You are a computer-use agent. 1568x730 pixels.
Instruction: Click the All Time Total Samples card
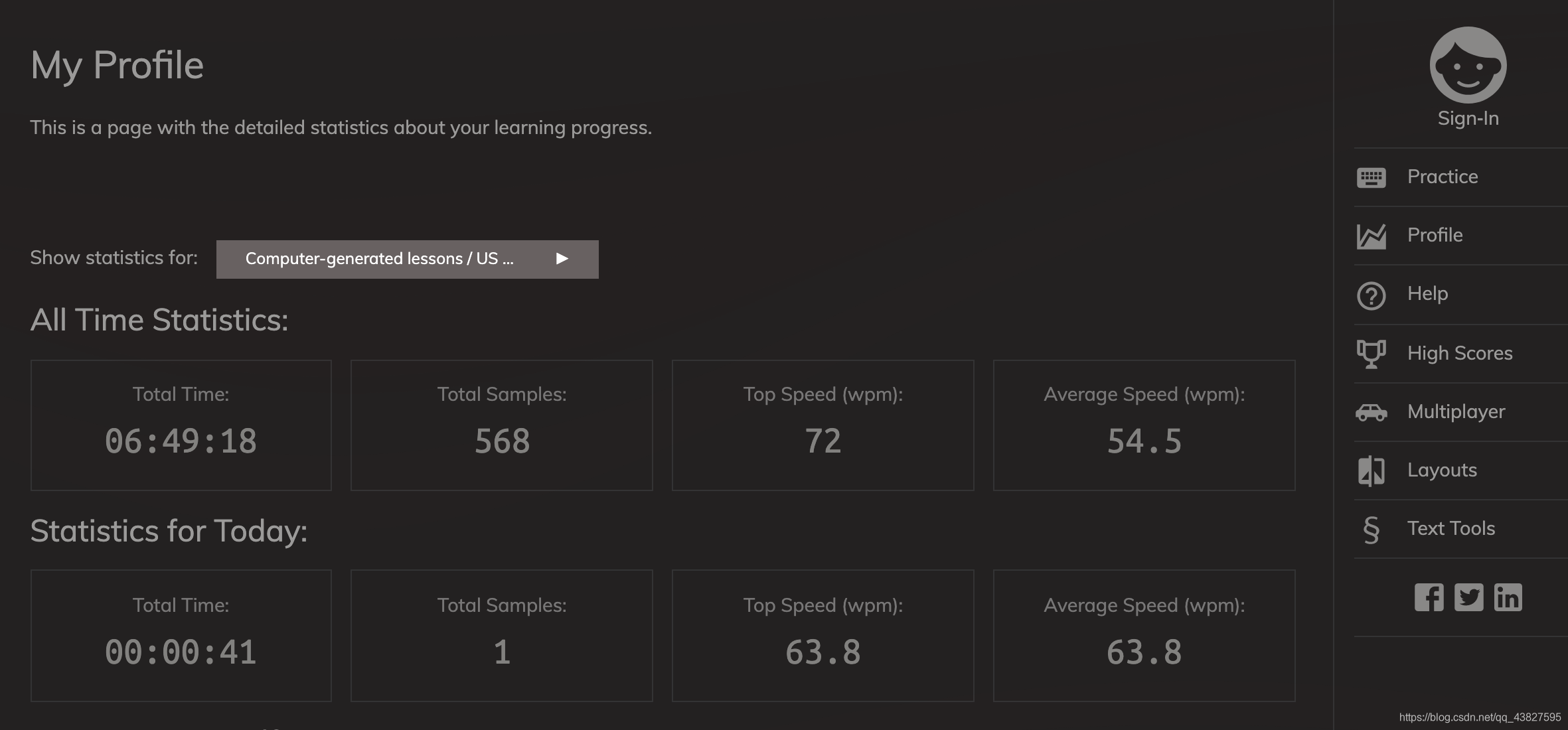click(501, 425)
